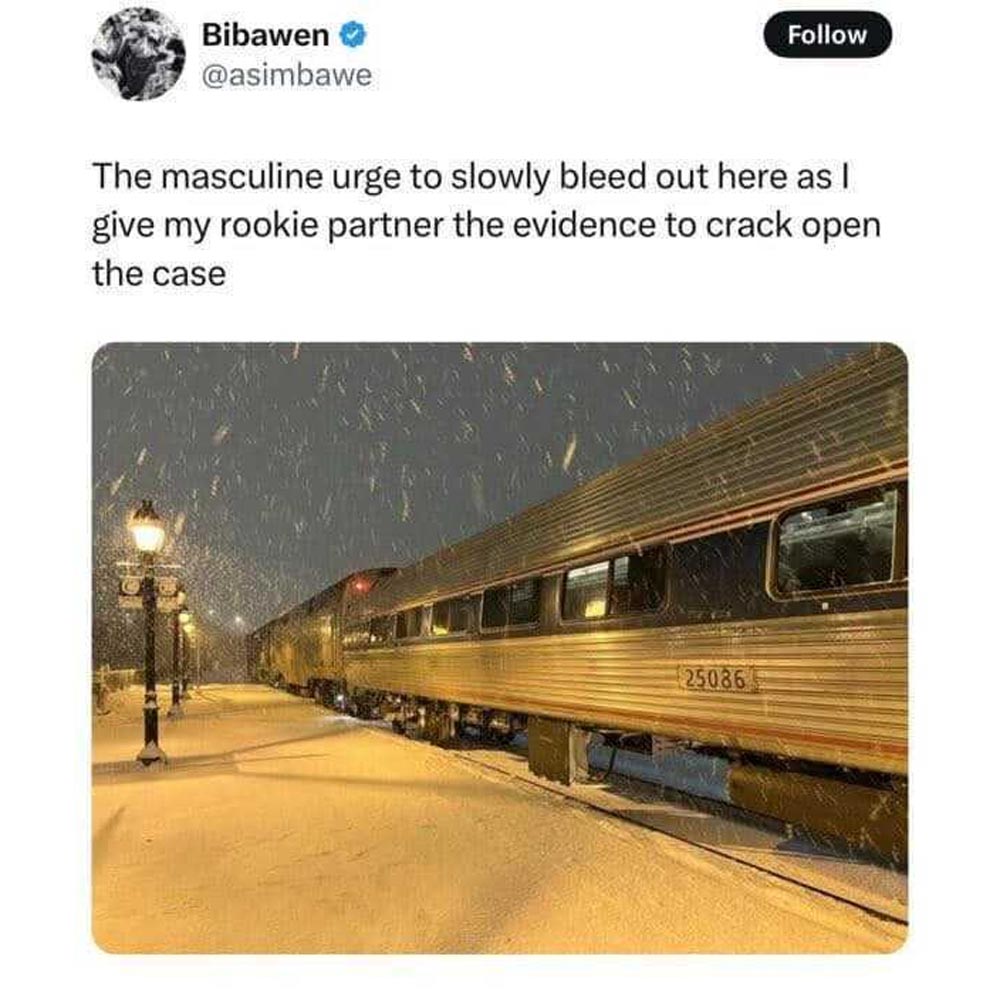Click the blue verified badge icon

click(352, 34)
